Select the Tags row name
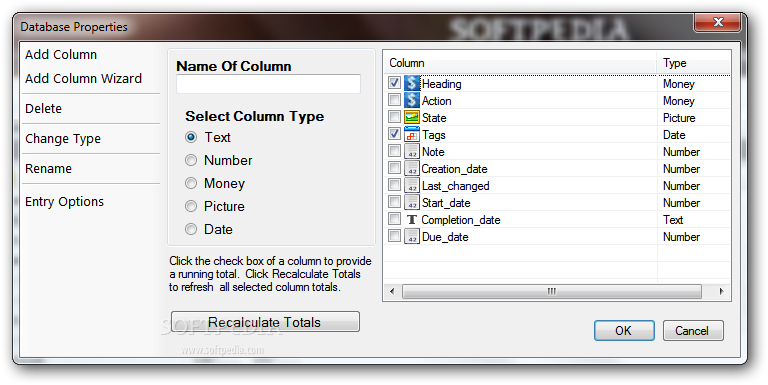 pyautogui.click(x=433, y=135)
